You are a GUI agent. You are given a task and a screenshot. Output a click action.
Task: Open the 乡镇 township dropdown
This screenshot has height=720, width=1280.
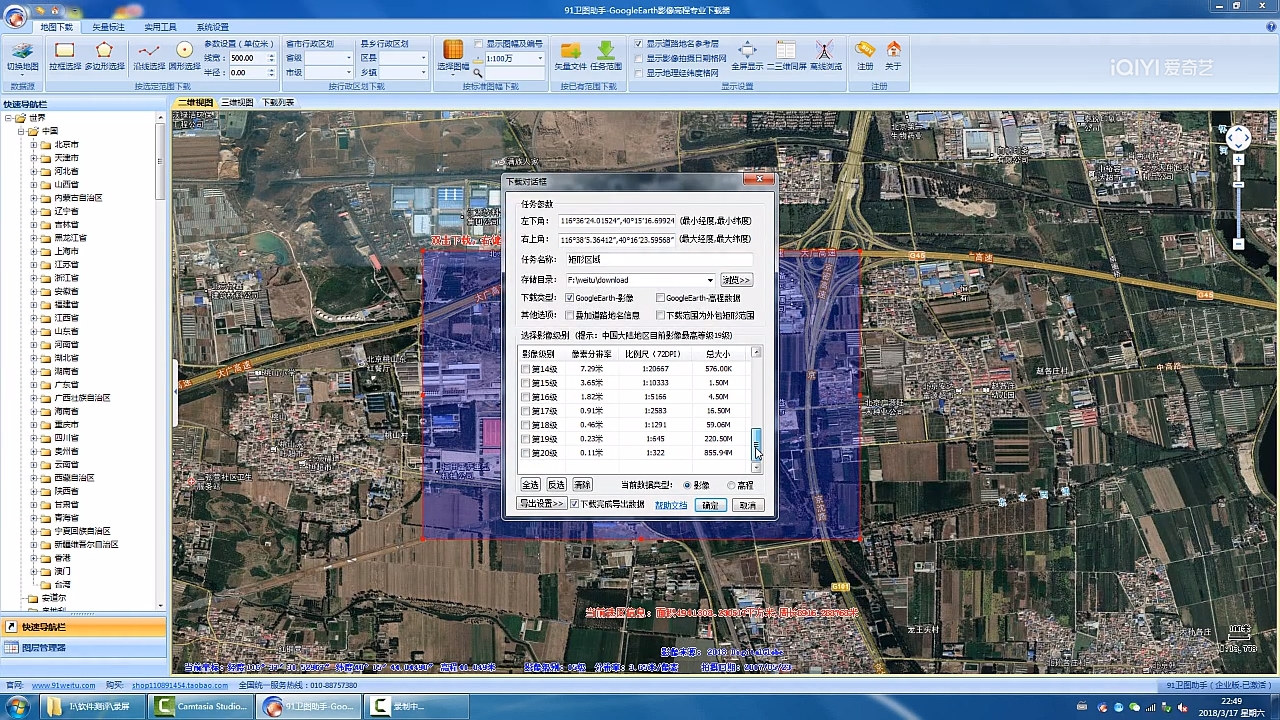pos(423,73)
